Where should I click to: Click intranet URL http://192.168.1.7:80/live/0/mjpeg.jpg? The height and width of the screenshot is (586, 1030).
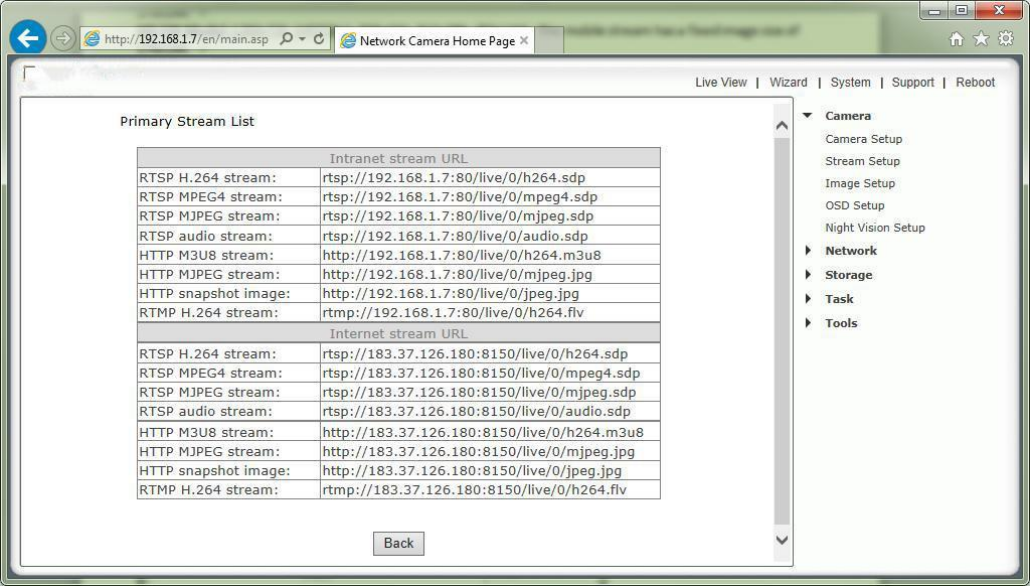457,274
